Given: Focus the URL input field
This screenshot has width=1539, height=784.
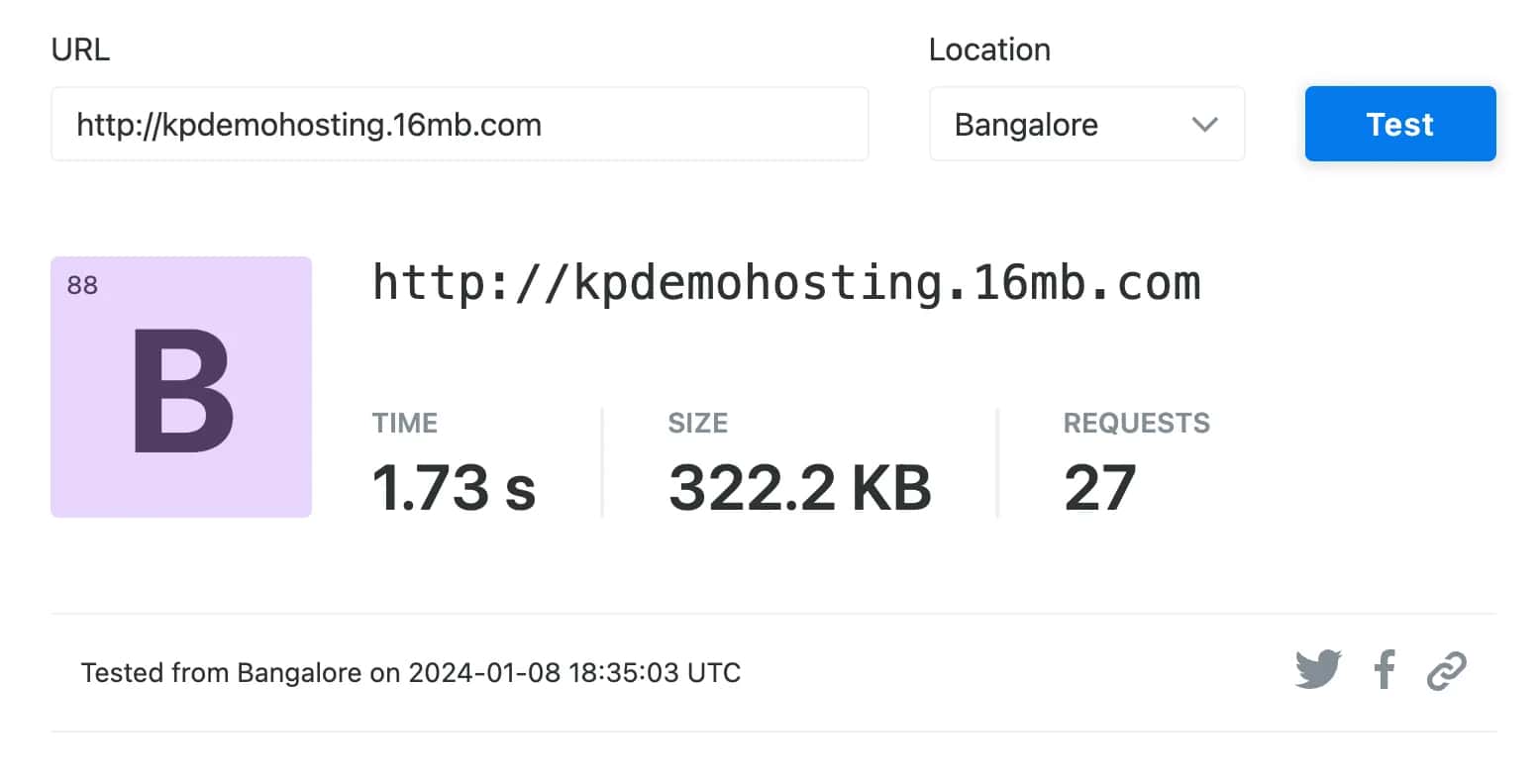Looking at the screenshot, I should [x=460, y=125].
